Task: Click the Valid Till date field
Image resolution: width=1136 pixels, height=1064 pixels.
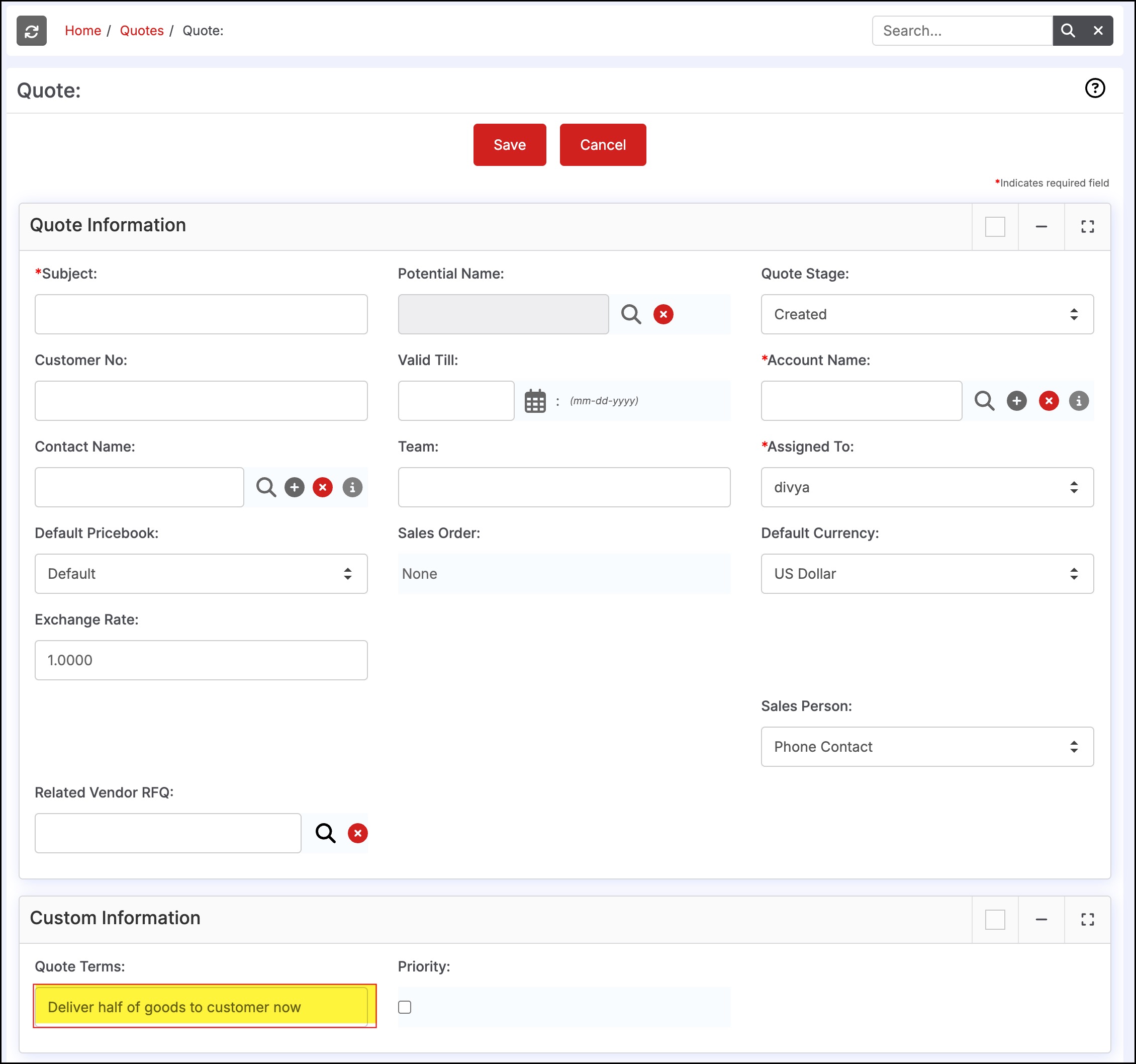Action: pos(456,401)
